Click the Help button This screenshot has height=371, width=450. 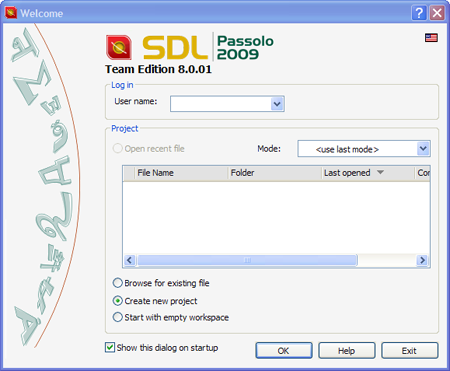(x=347, y=351)
